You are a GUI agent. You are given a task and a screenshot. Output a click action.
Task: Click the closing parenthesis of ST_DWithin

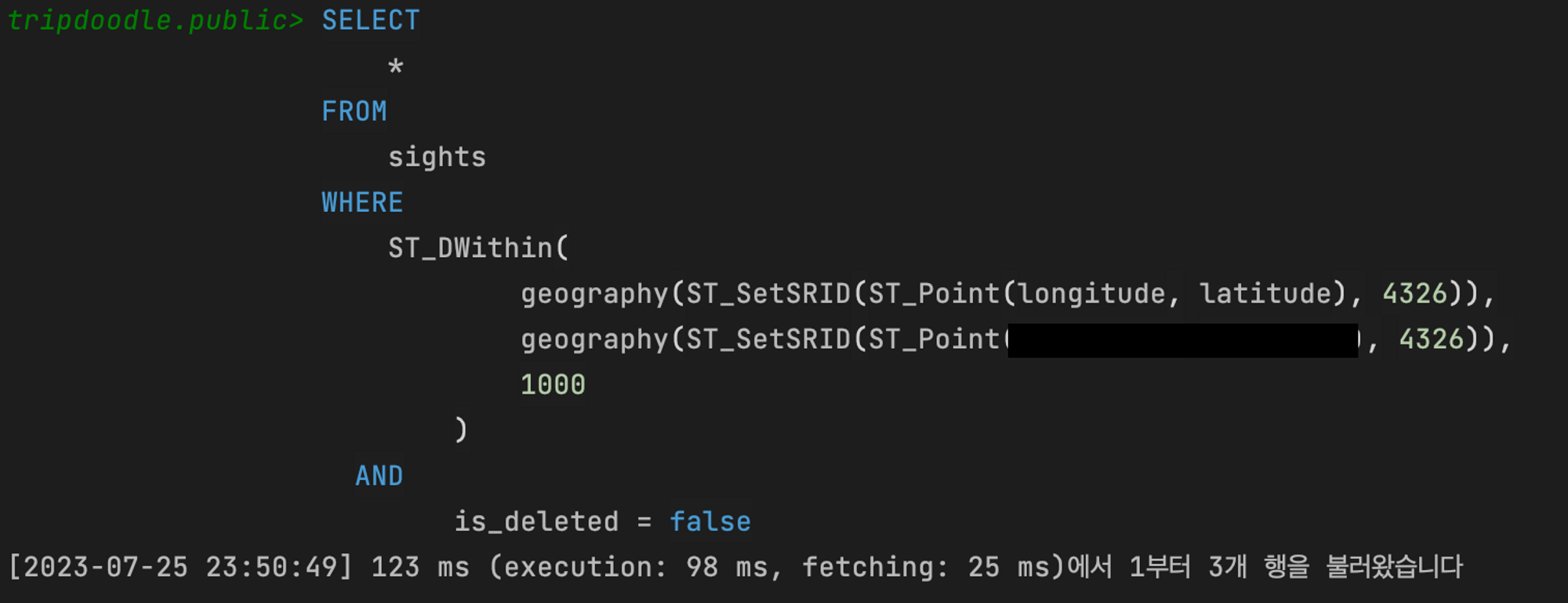coord(461,430)
